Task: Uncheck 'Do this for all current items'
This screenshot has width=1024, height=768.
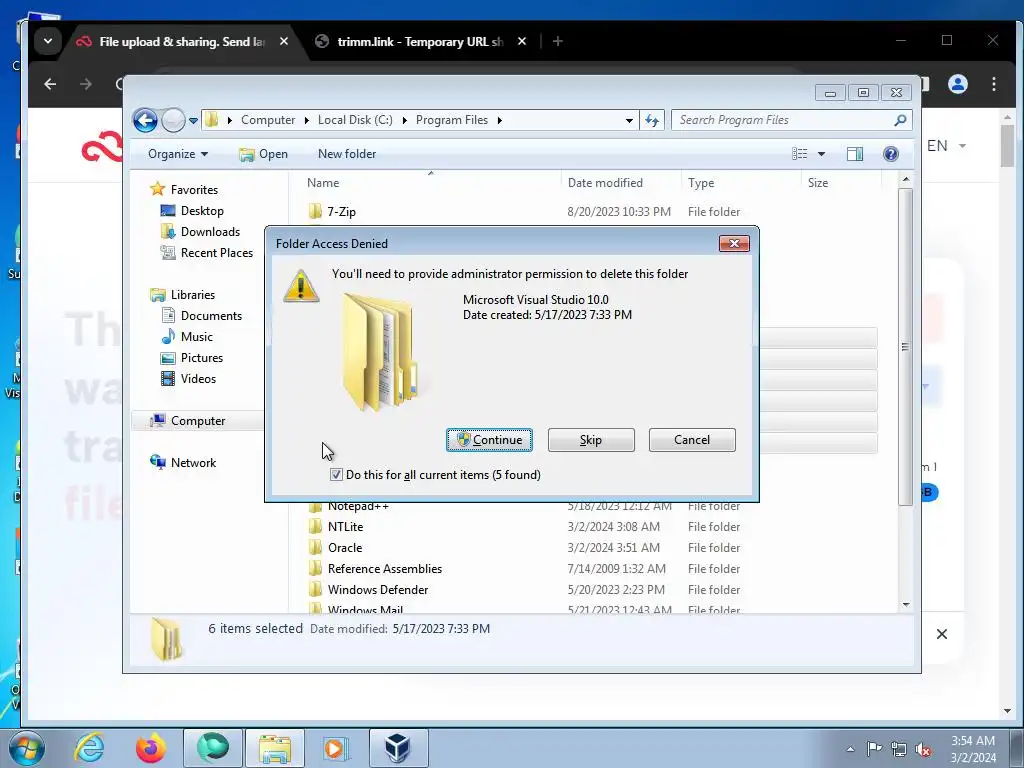Action: point(336,475)
